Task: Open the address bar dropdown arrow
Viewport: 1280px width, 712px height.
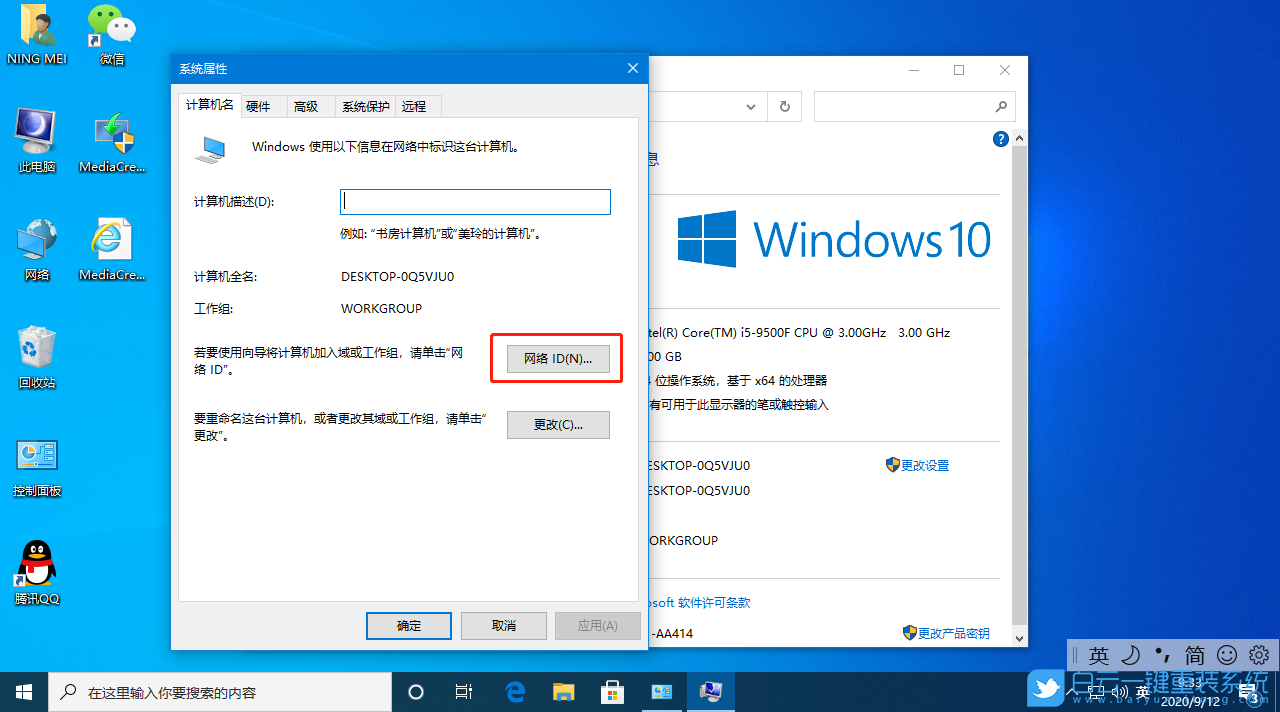Action: [750, 106]
